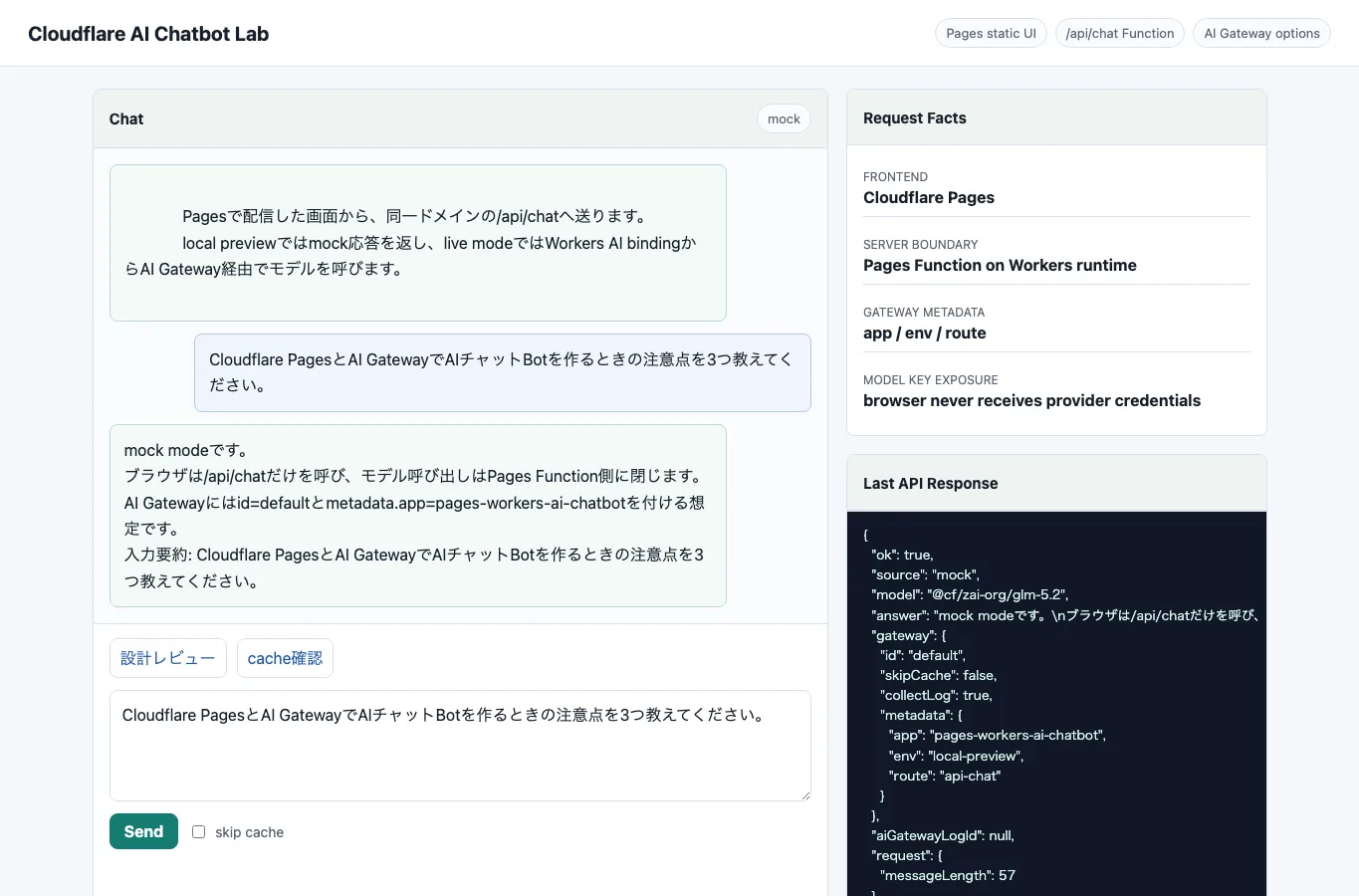1359x896 pixels.
Task: Enable the skip cache checkbox
Action: [199, 832]
